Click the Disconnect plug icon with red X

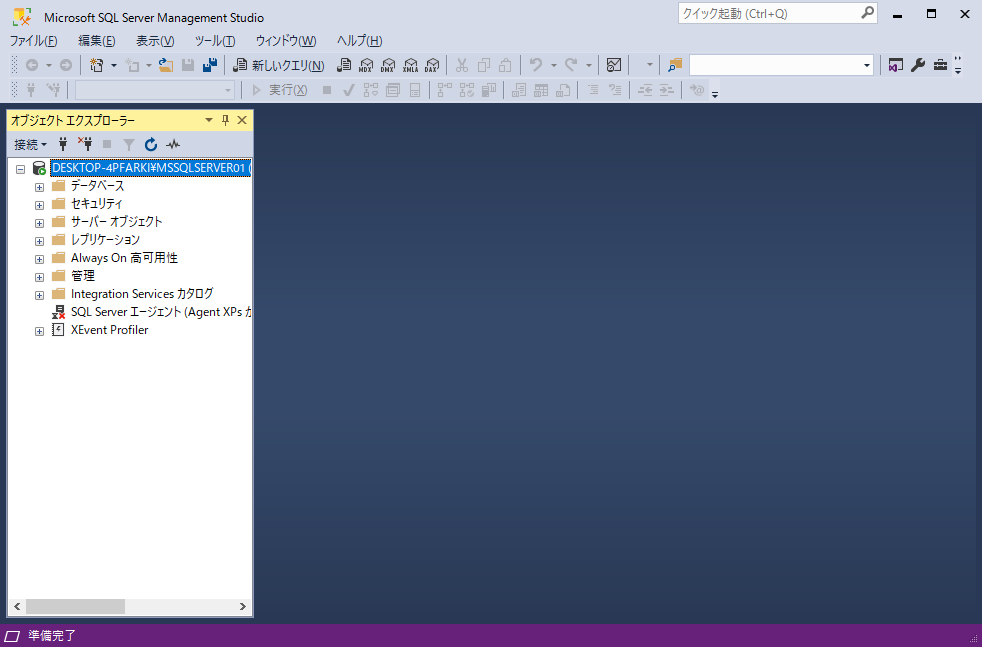[85, 145]
